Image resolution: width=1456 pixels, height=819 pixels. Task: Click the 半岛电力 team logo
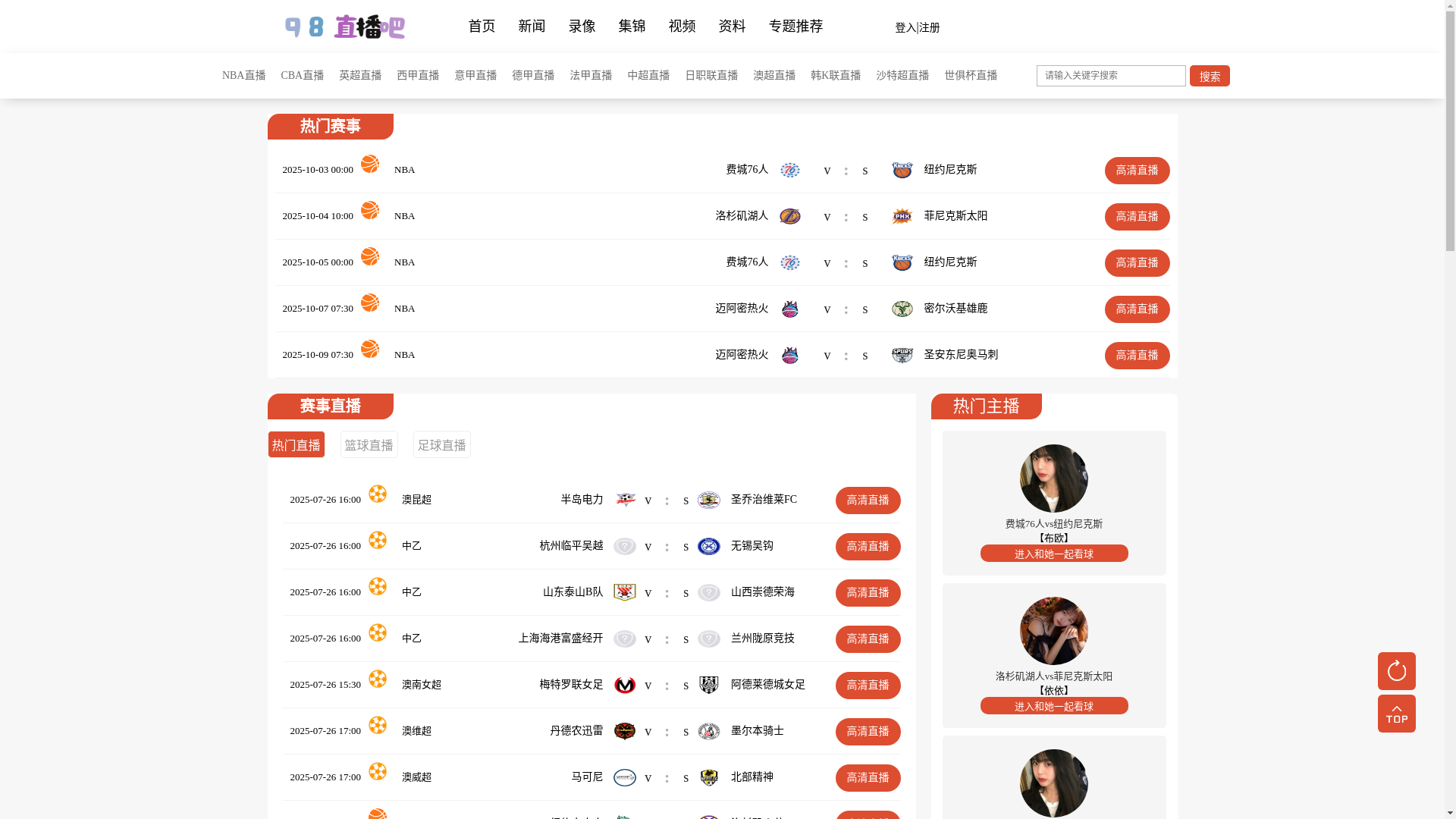(x=625, y=500)
